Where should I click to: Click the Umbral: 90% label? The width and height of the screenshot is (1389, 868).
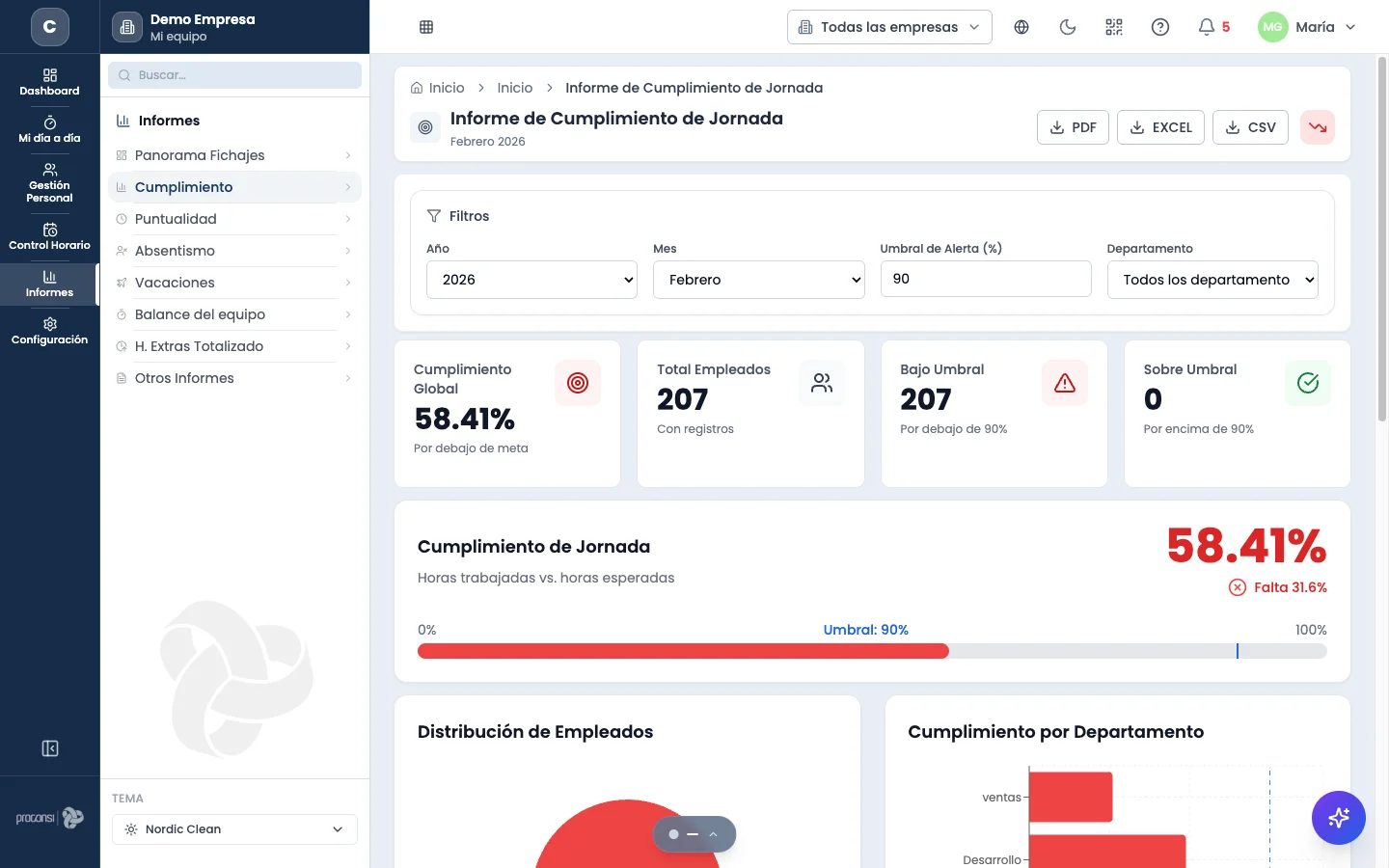coord(865,630)
